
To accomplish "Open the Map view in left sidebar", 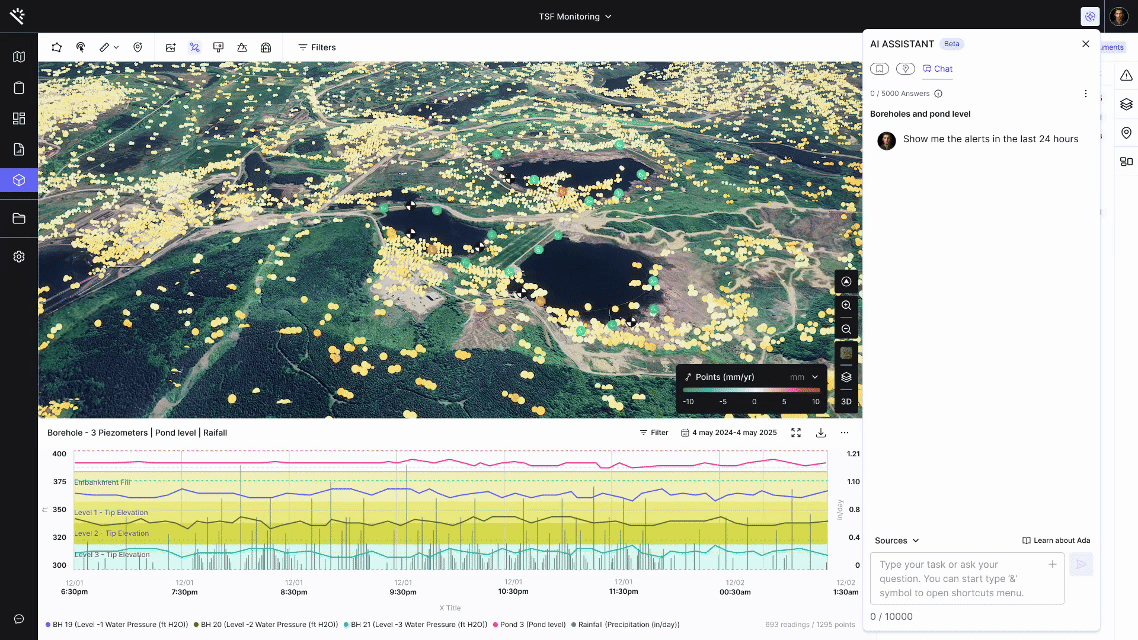I will click(x=19, y=57).
